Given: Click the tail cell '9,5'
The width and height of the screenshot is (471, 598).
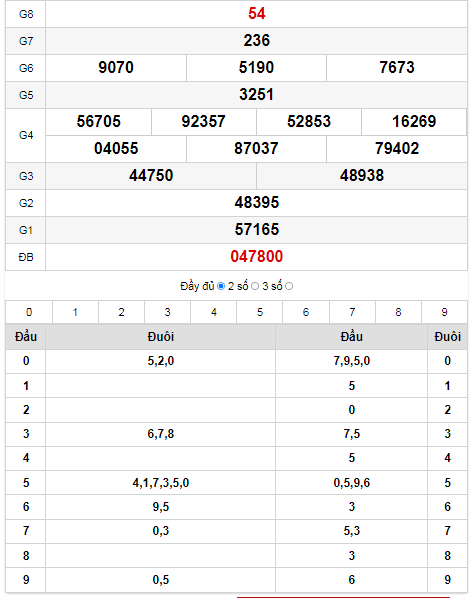Looking at the screenshot, I should [x=161, y=507].
